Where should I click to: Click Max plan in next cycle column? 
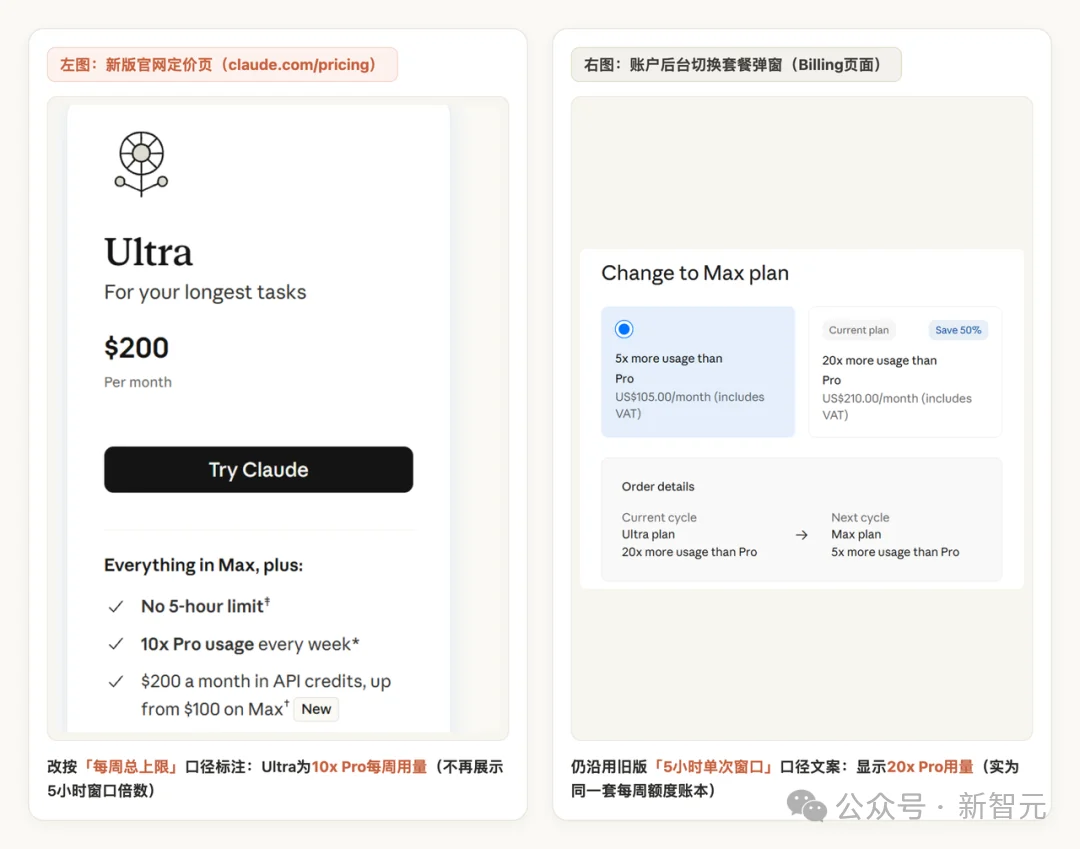[855, 534]
